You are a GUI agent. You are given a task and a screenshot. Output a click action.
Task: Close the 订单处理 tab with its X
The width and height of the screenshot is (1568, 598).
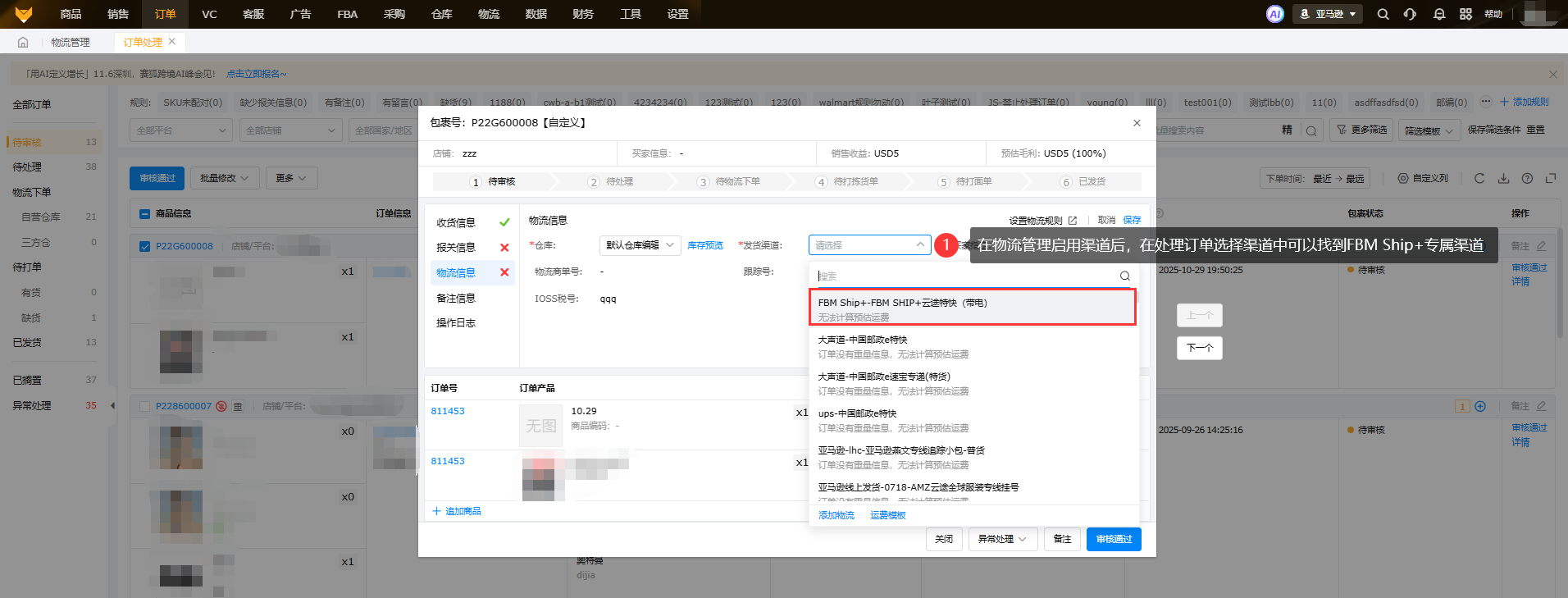(x=171, y=41)
